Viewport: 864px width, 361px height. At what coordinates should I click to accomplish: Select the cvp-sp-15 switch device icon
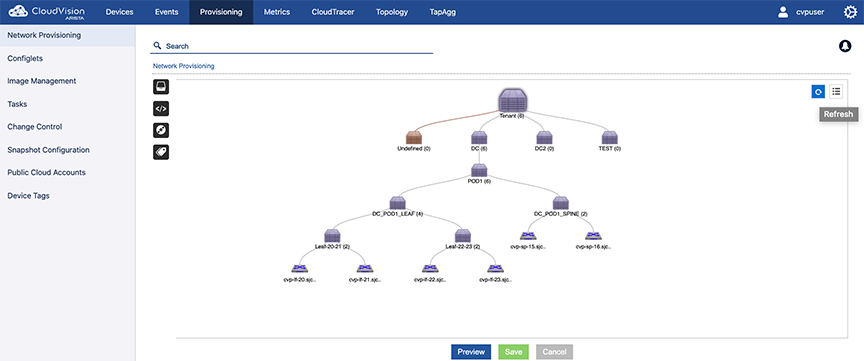click(528, 236)
